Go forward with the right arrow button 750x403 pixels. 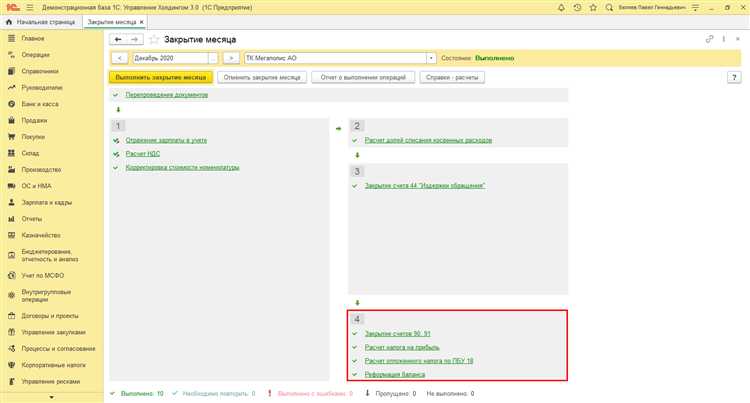pos(134,40)
